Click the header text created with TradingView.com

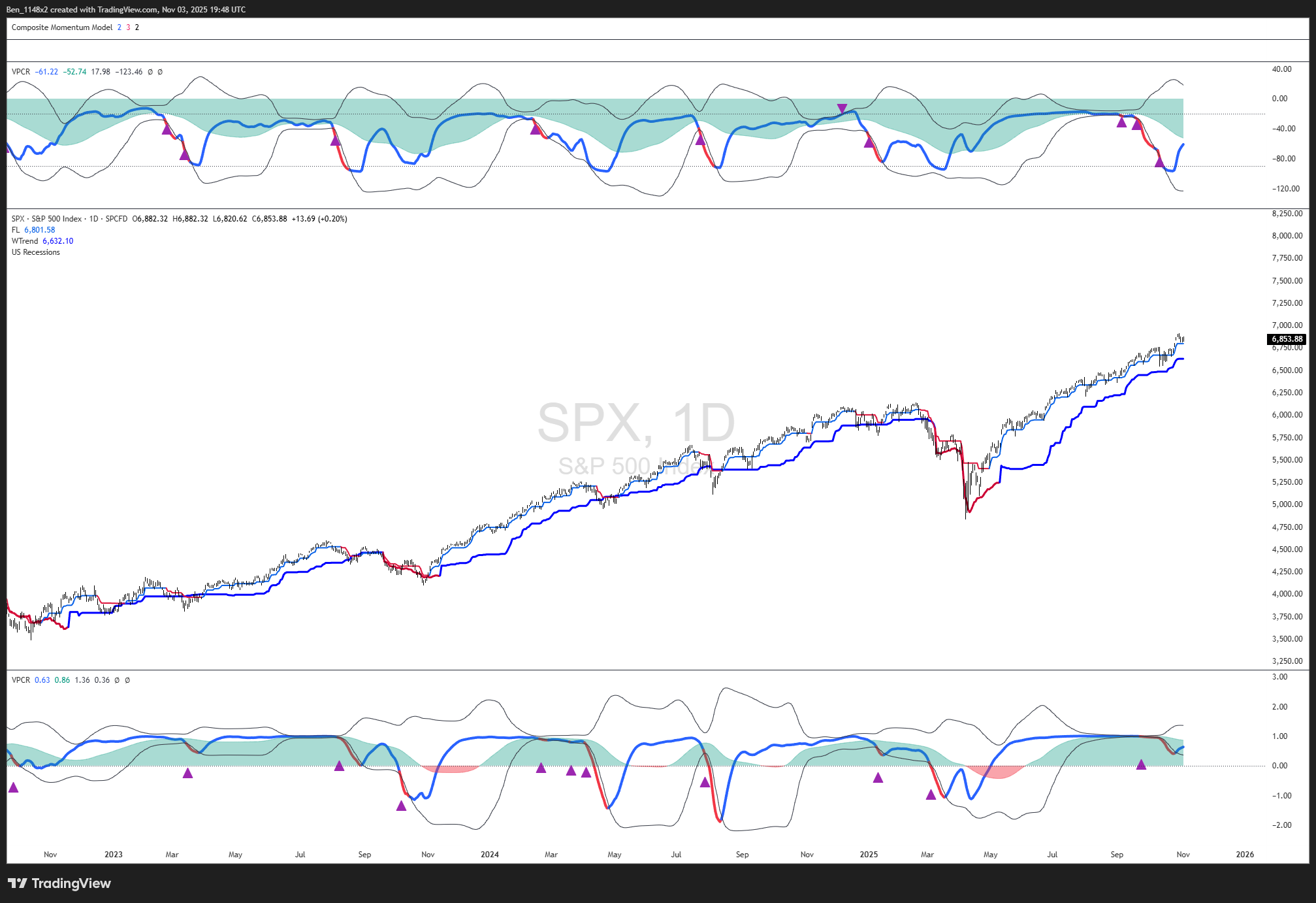pos(104,10)
